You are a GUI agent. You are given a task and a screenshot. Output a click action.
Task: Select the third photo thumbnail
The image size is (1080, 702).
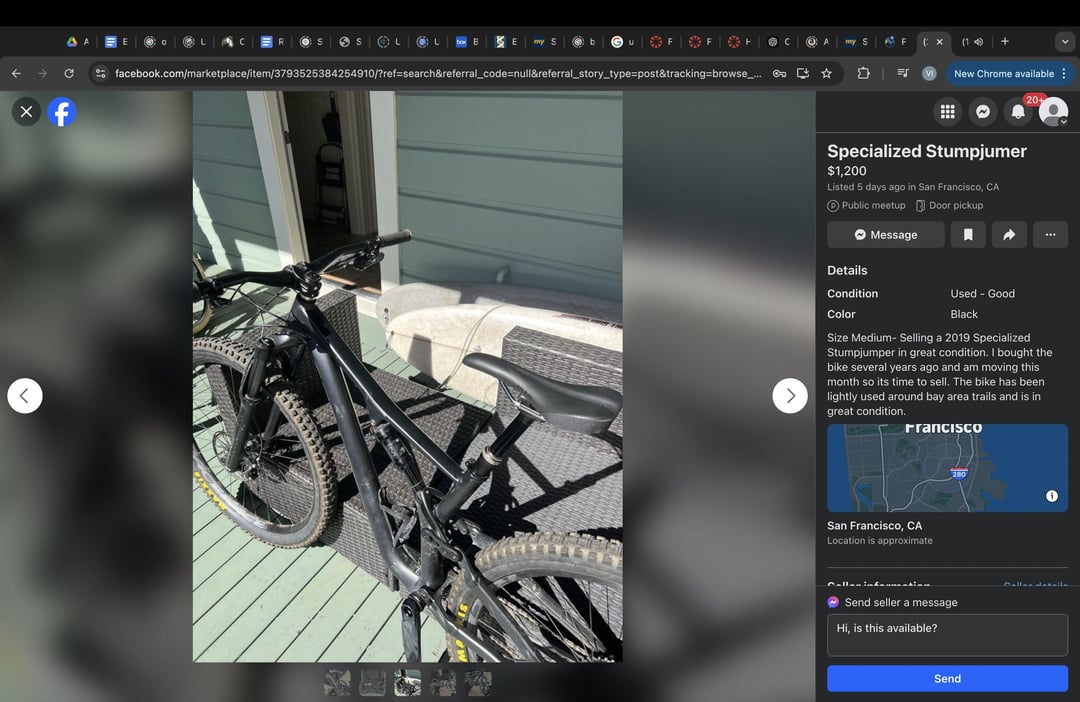(408, 683)
